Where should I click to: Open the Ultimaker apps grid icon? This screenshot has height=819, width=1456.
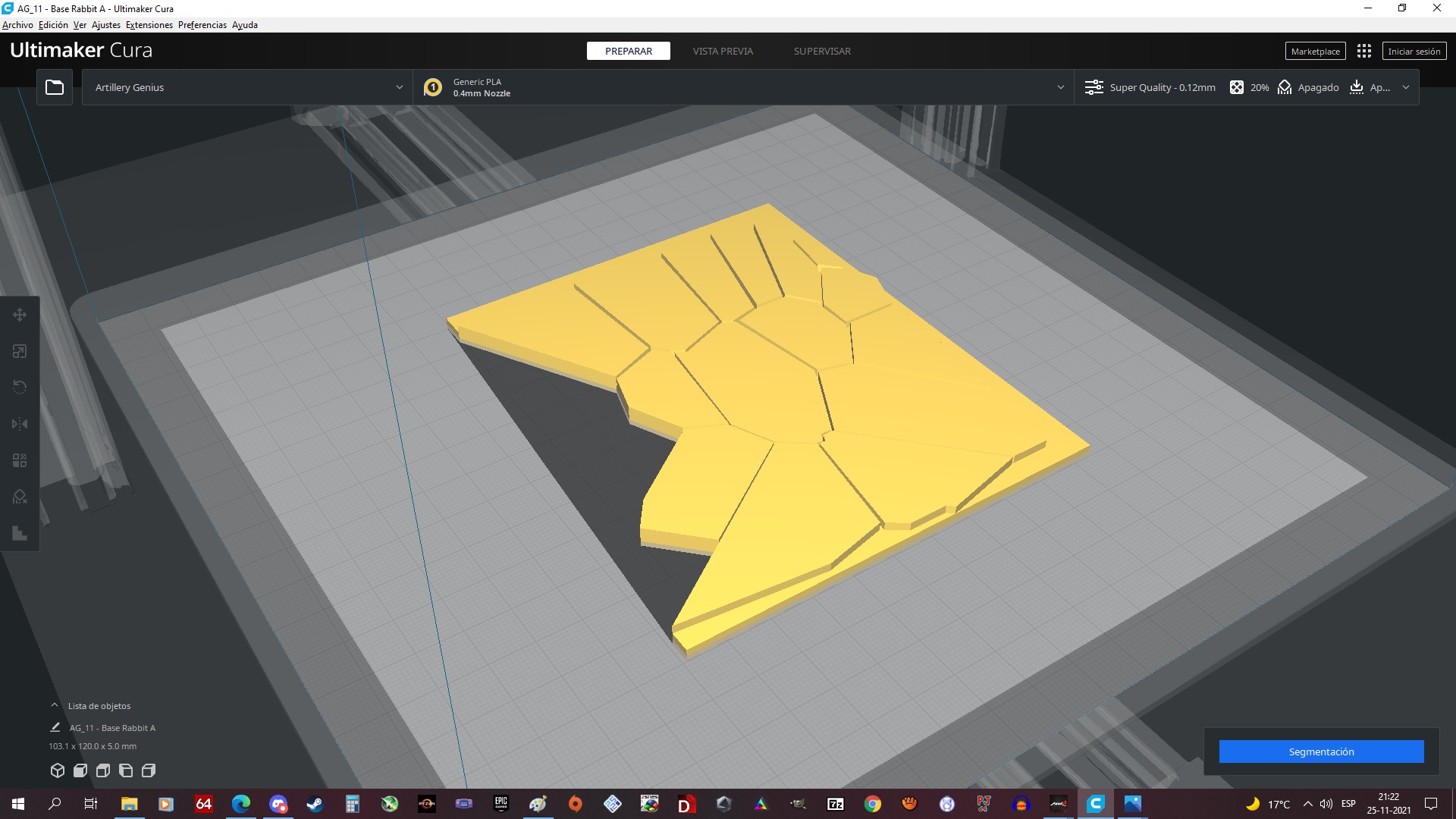[1363, 51]
